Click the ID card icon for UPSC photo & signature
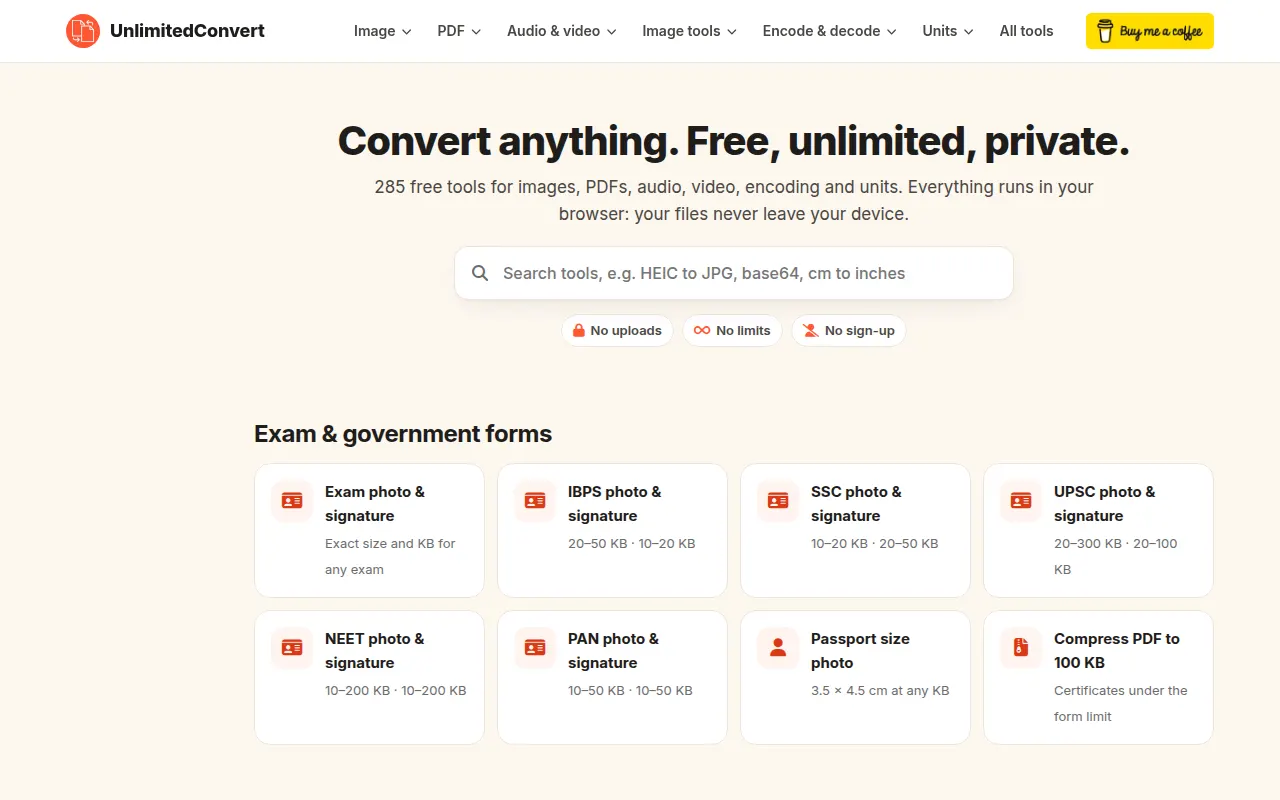The height and width of the screenshot is (800, 1280). click(1021, 500)
